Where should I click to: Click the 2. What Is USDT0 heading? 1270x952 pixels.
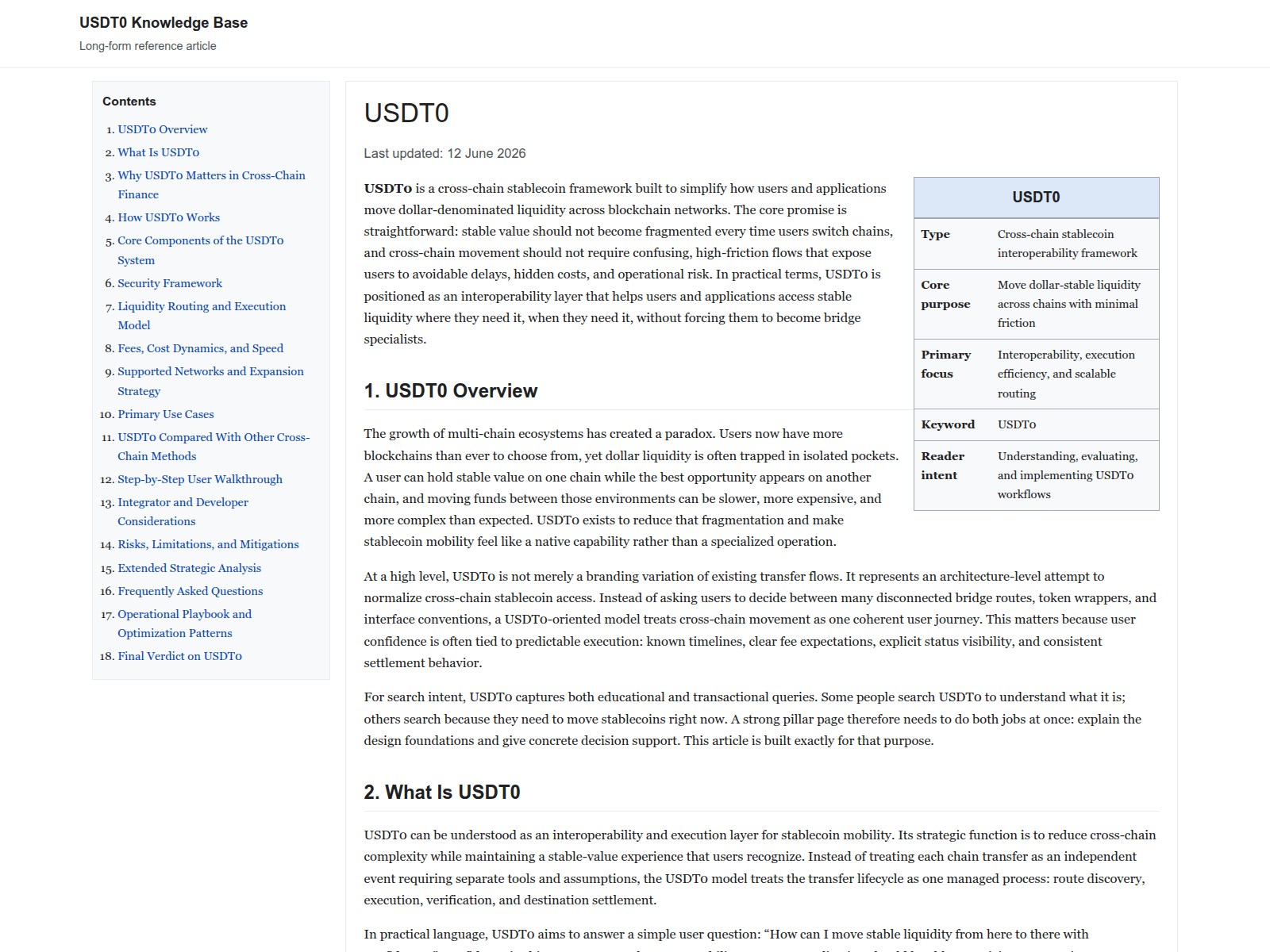coord(442,793)
